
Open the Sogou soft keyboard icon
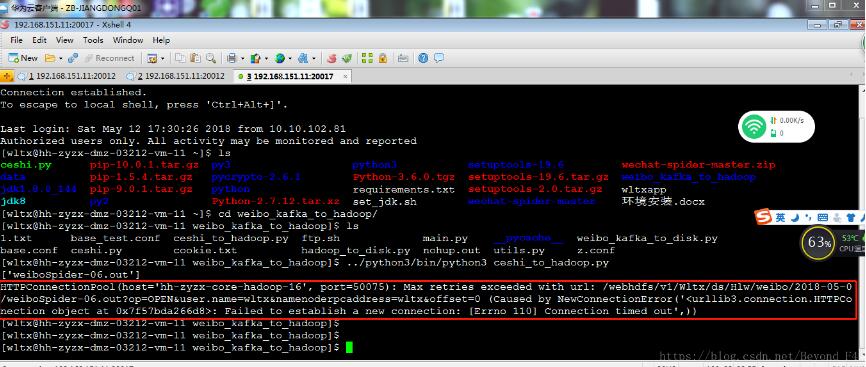[x=823, y=217]
